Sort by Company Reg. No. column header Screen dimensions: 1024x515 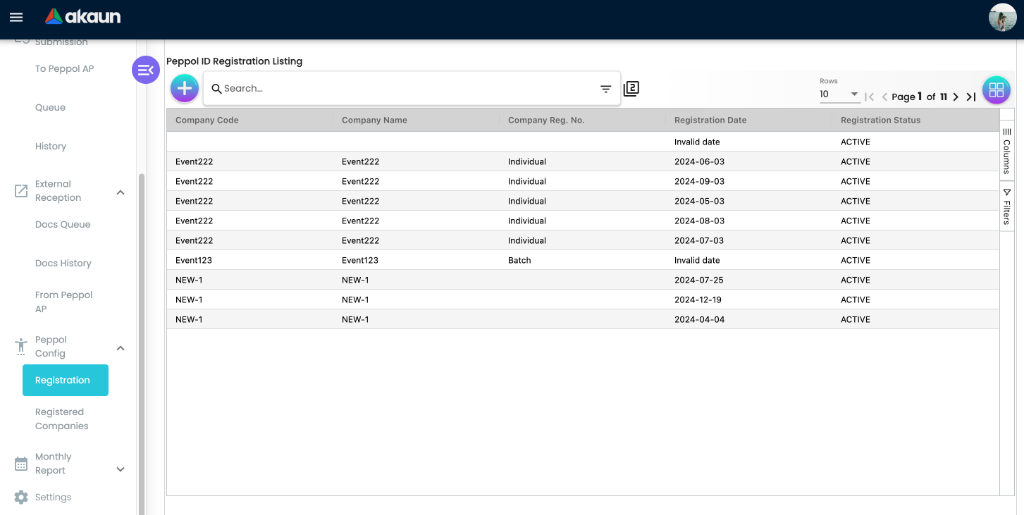pos(546,120)
